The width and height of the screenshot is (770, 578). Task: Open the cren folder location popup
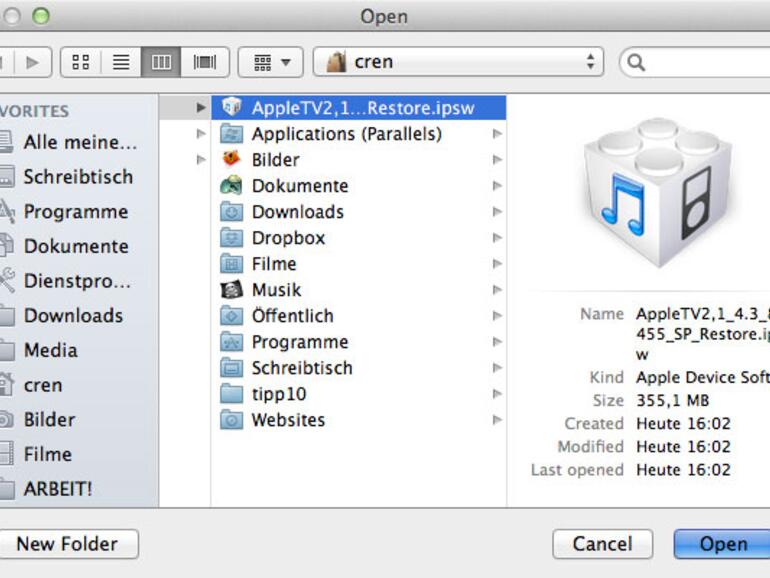click(458, 62)
